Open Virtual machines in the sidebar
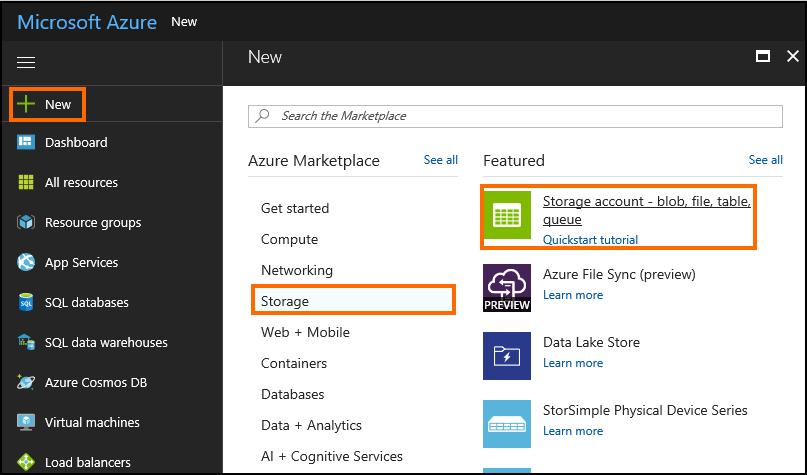Screen dimensions: 807x475 point(92,423)
